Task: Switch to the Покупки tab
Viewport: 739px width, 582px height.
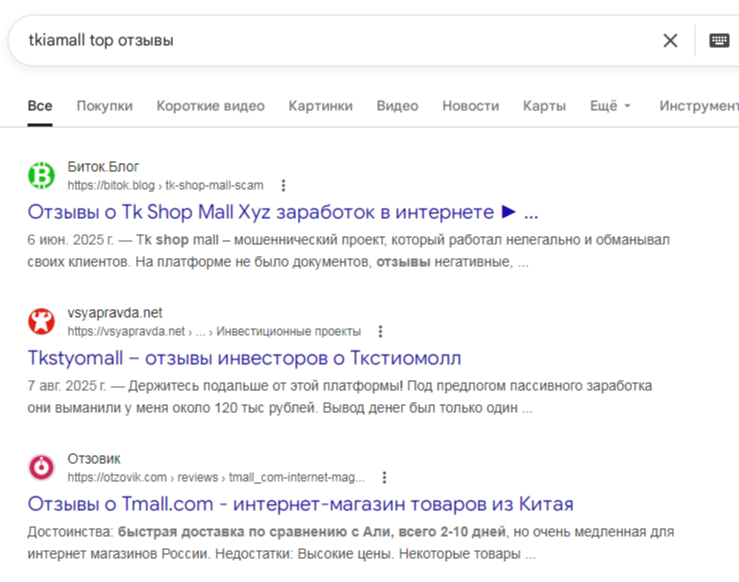Action: click(x=105, y=106)
